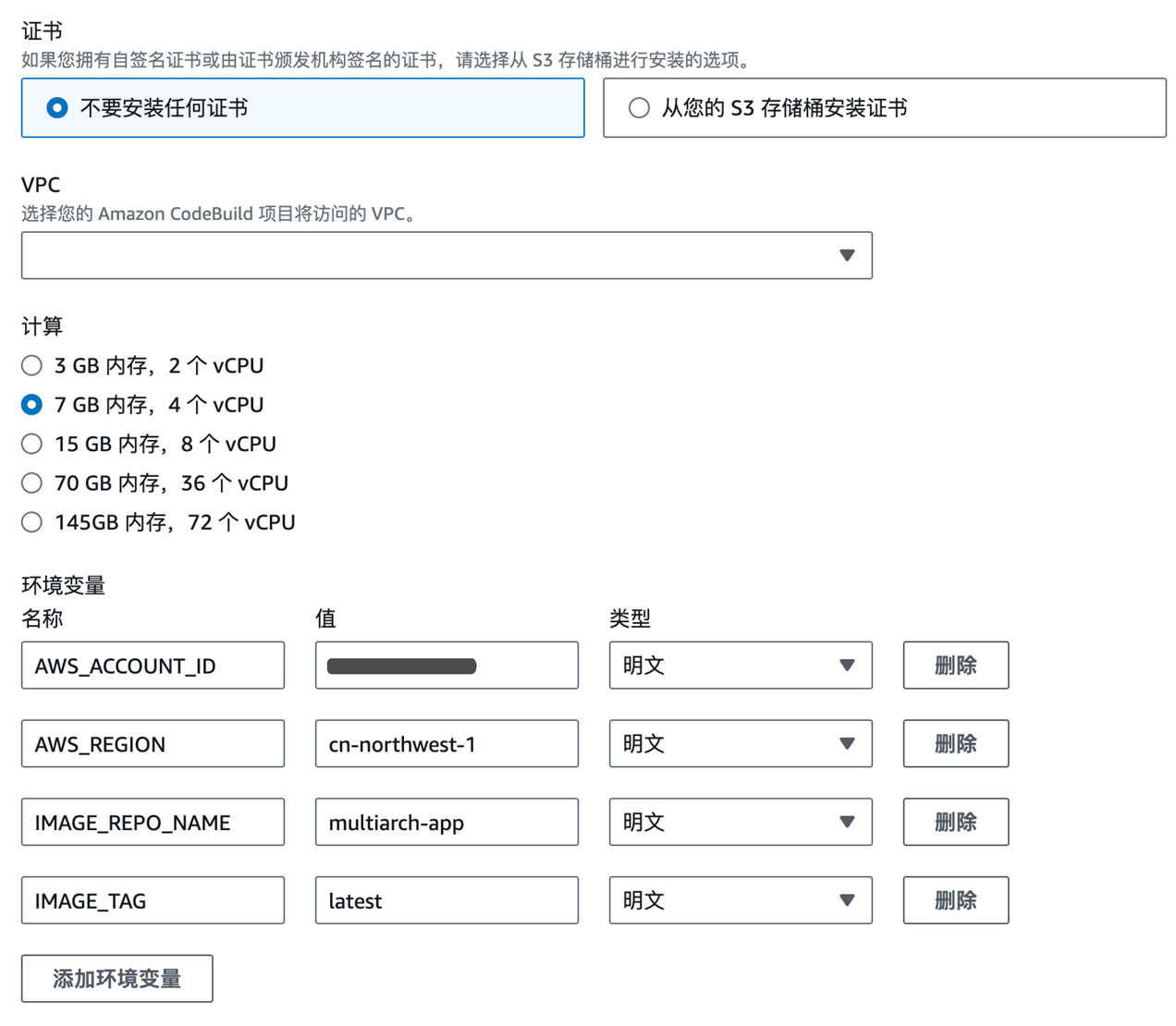Open type dropdown for AWS_ACCOUNT_ID variable
Viewport: 1176px width, 1026px height.
point(740,666)
